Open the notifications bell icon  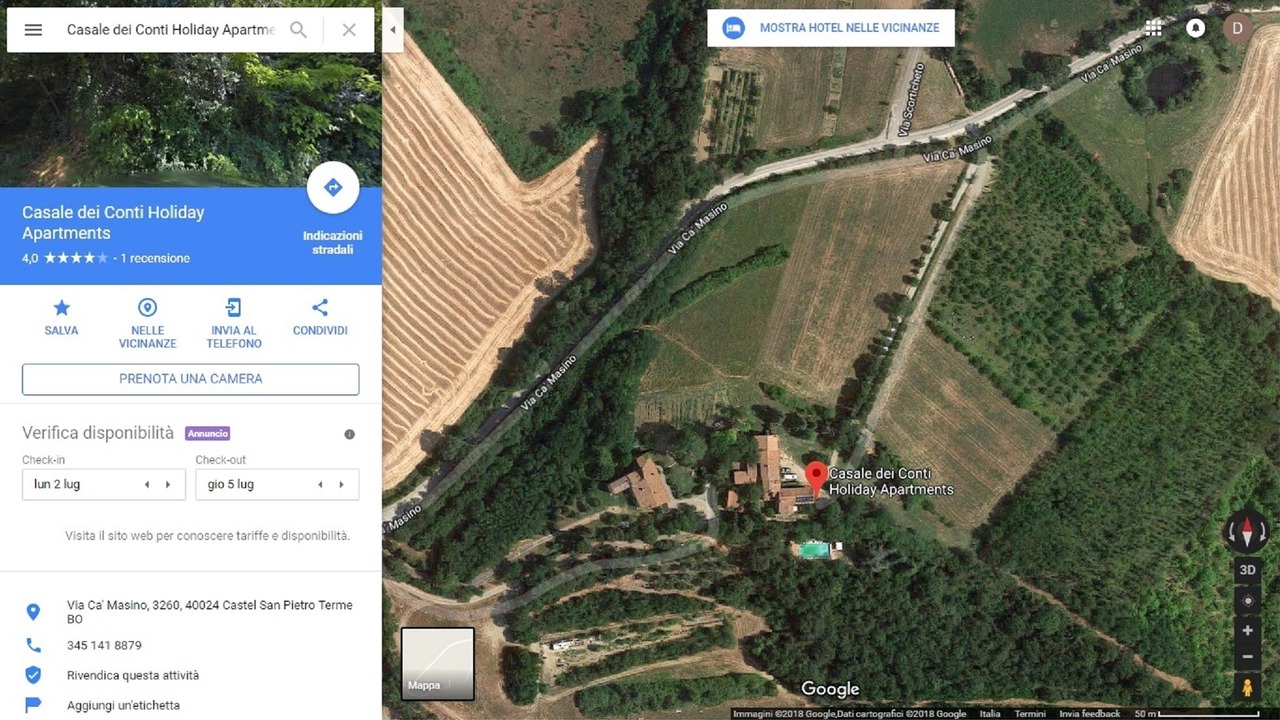coord(1195,28)
